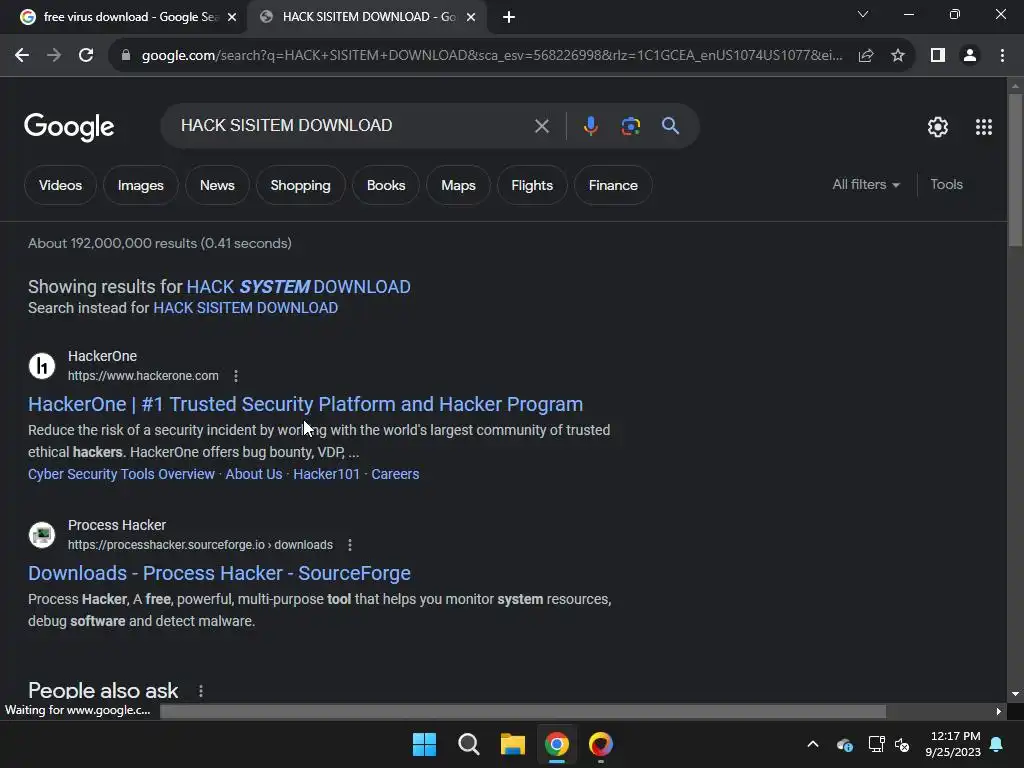The width and height of the screenshot is (1024, 768).
Task: Open Careers sitelink
Action: tap(395, 474)
